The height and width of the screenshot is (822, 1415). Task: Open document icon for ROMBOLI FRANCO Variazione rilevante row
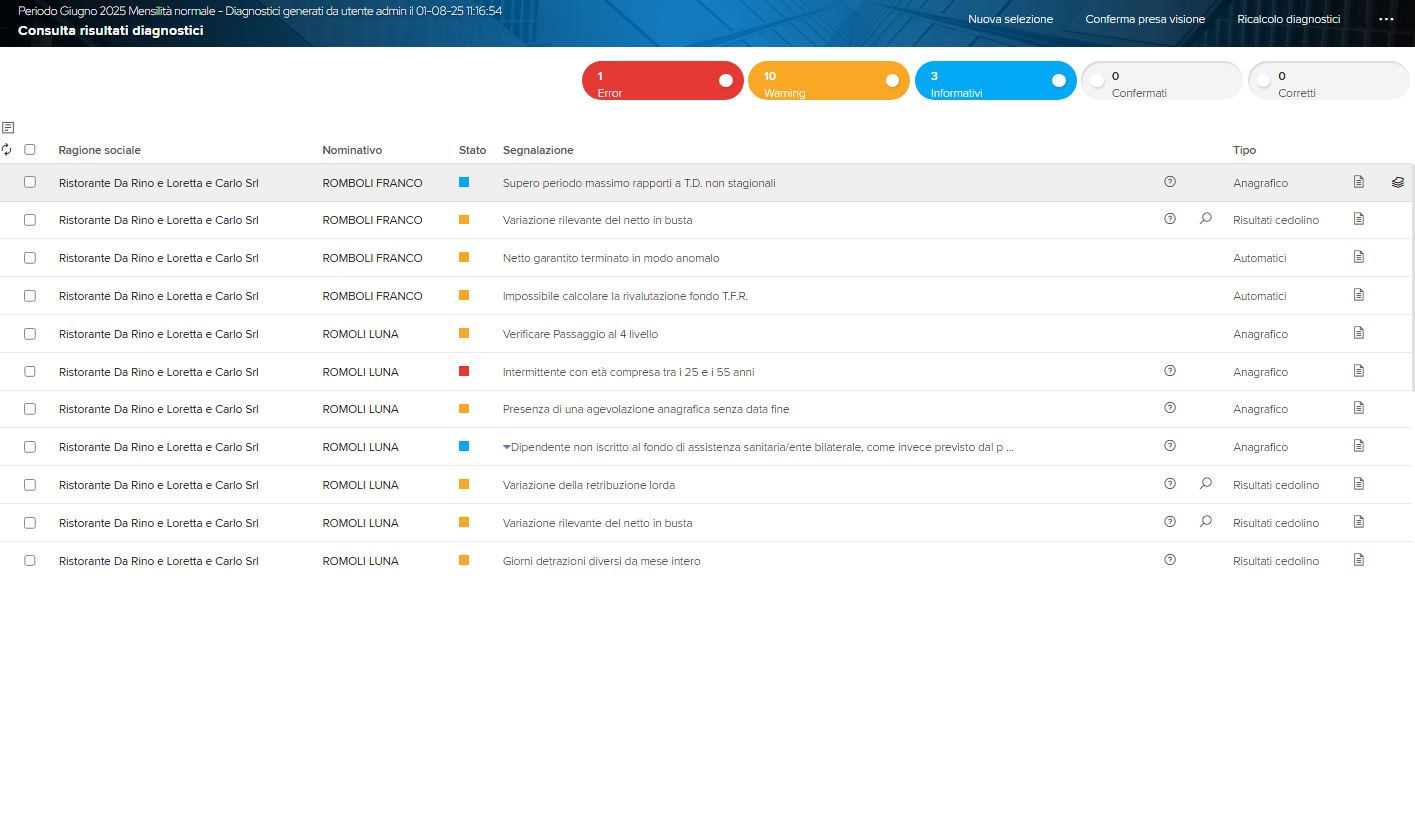click(1358, 218)
